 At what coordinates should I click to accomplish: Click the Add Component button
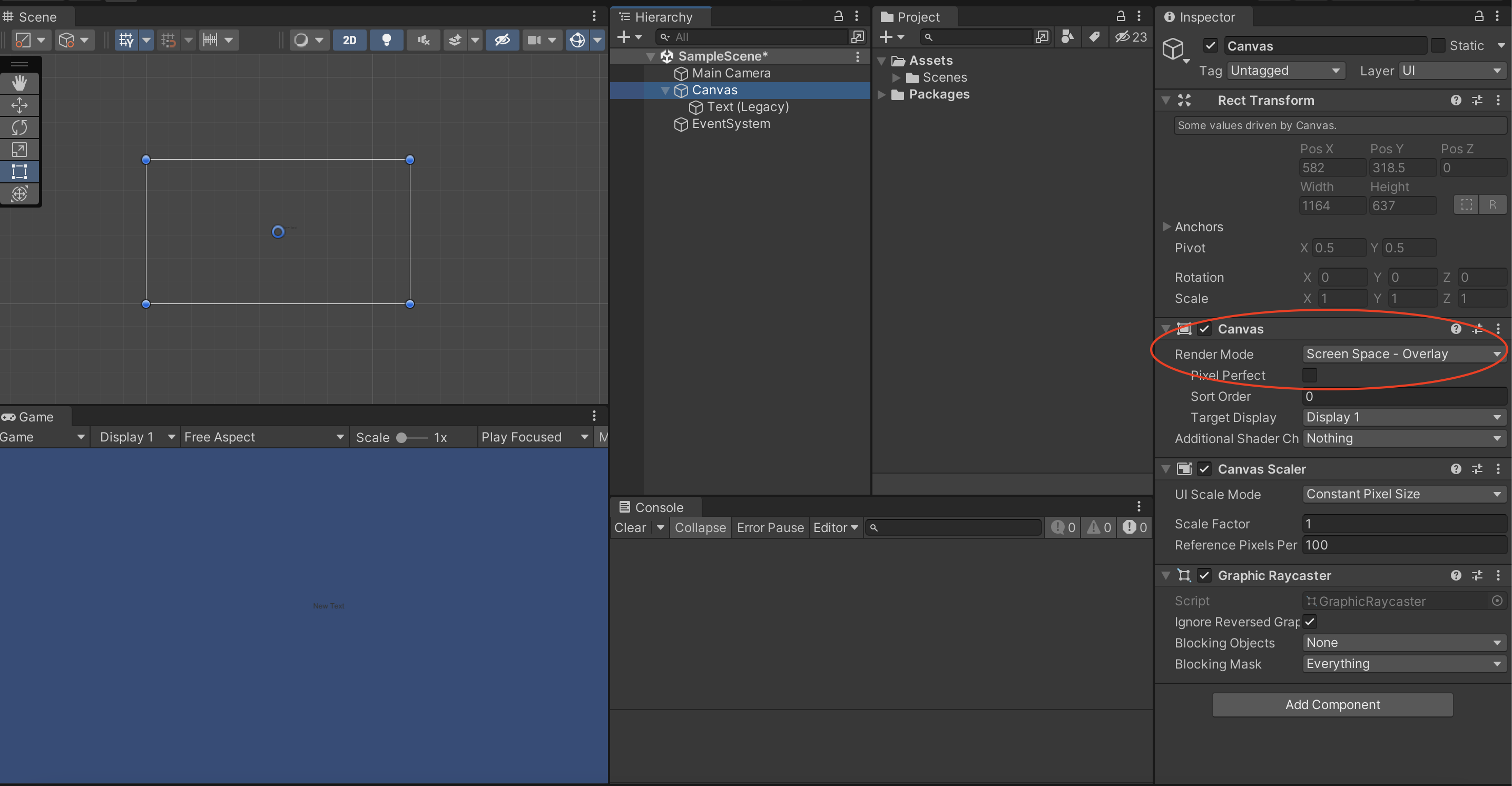click(x=1332, y=704)
